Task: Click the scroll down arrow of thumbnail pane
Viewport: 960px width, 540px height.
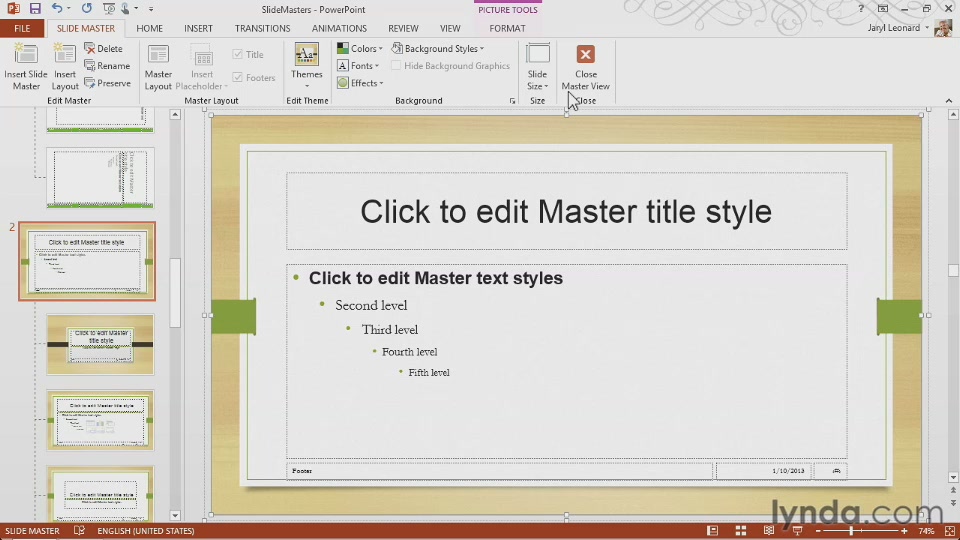Action: click(x=175, y=516)
